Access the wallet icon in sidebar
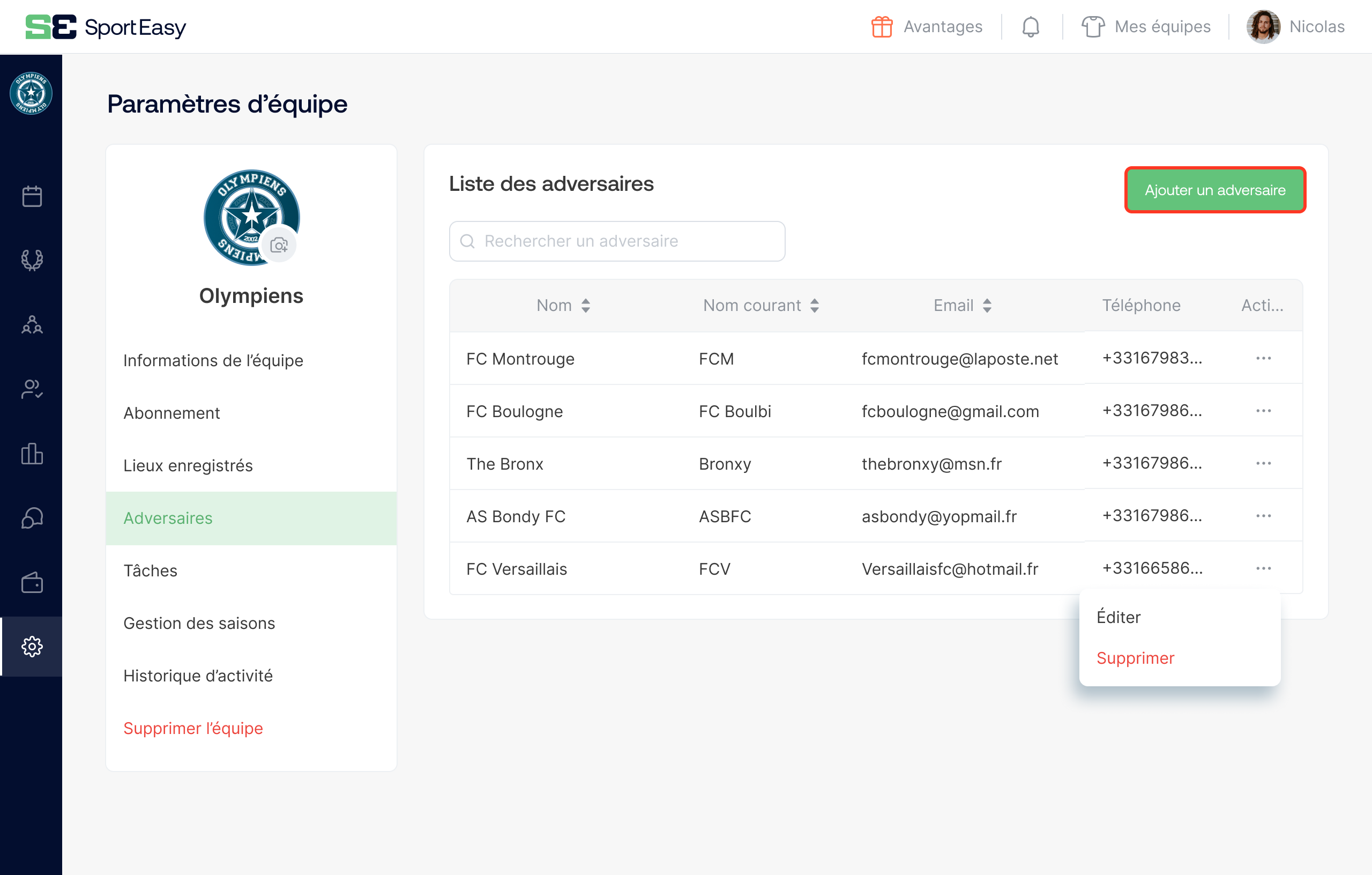This screenshot has width=1372, height=875. tap(32, 582)
